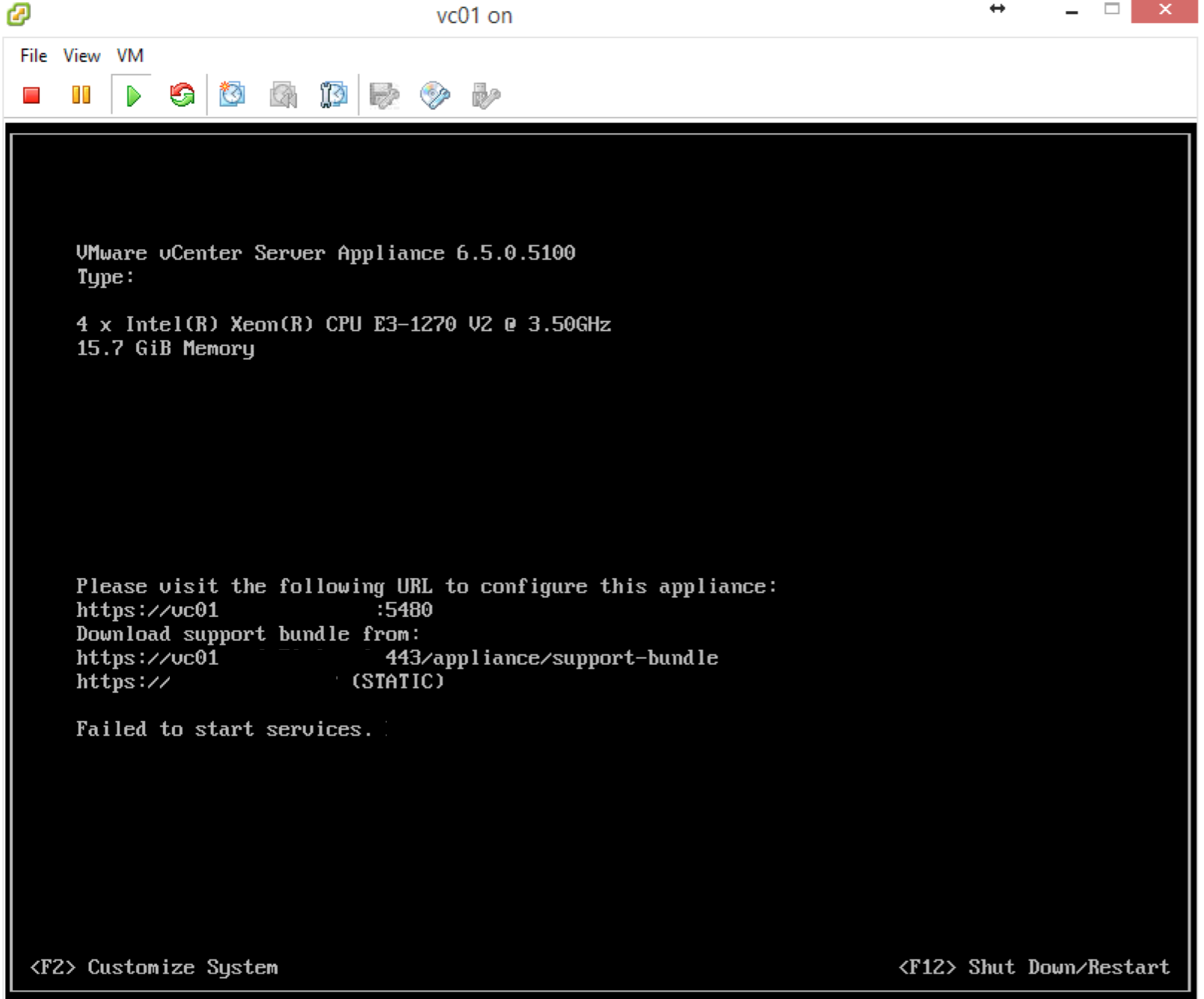Open the View menu
Screen dimensions: 1204x999
tap(82, 56)
